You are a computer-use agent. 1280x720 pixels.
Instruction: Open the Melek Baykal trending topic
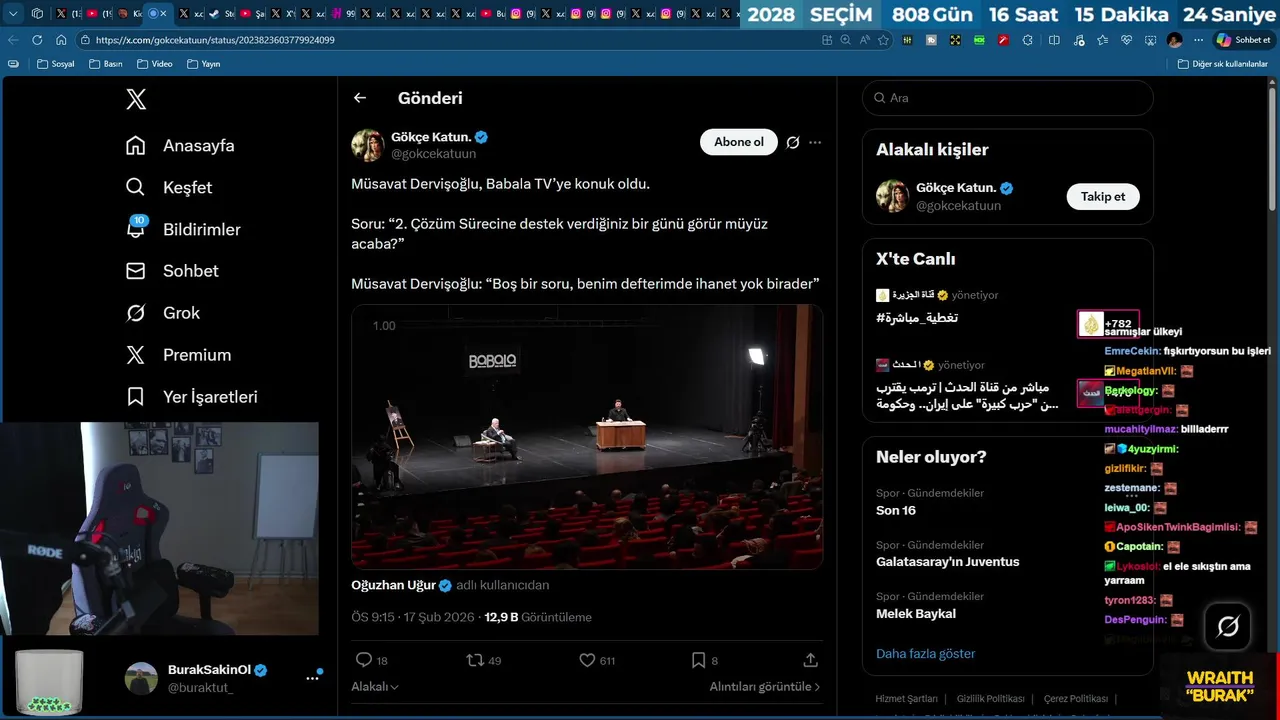point(916,614)
